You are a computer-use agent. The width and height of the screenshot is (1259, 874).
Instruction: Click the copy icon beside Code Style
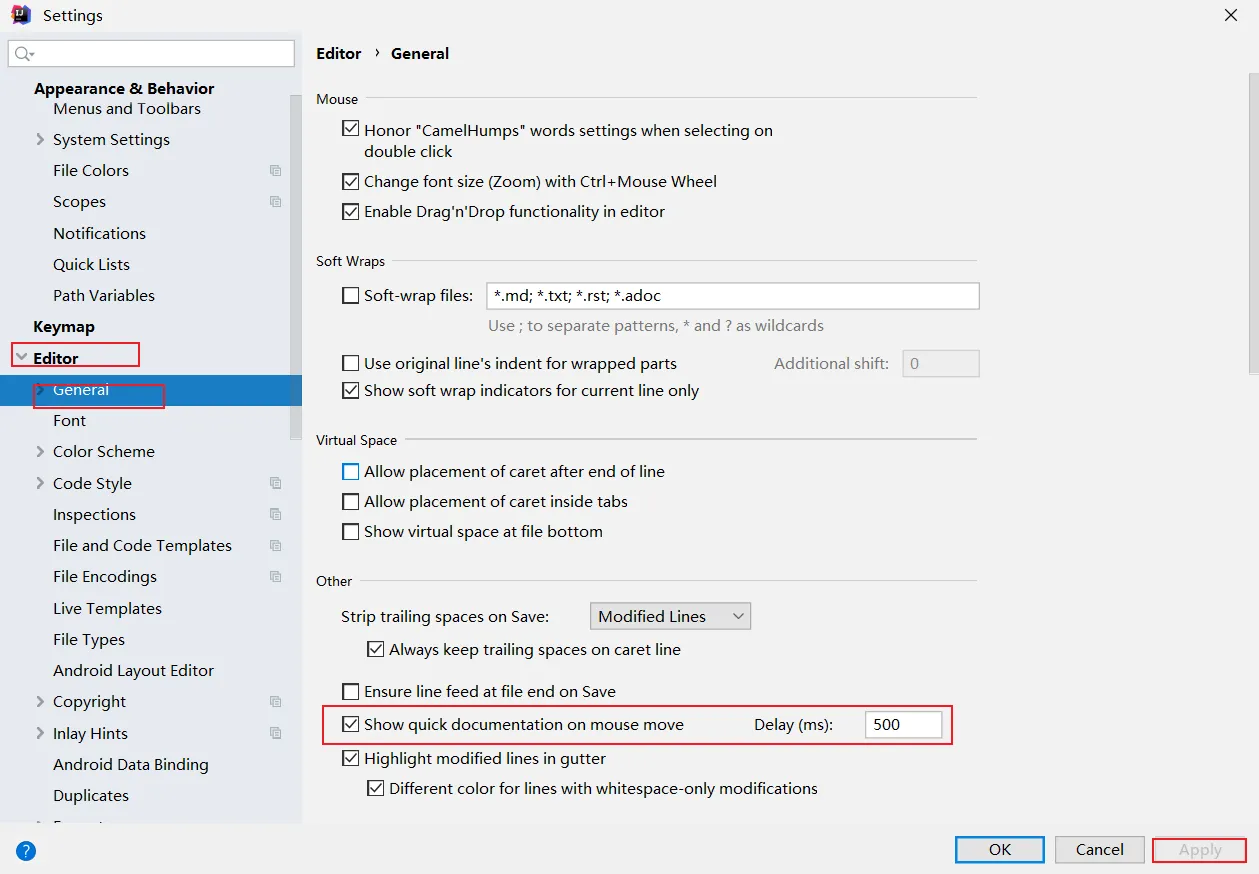(276, 483)
